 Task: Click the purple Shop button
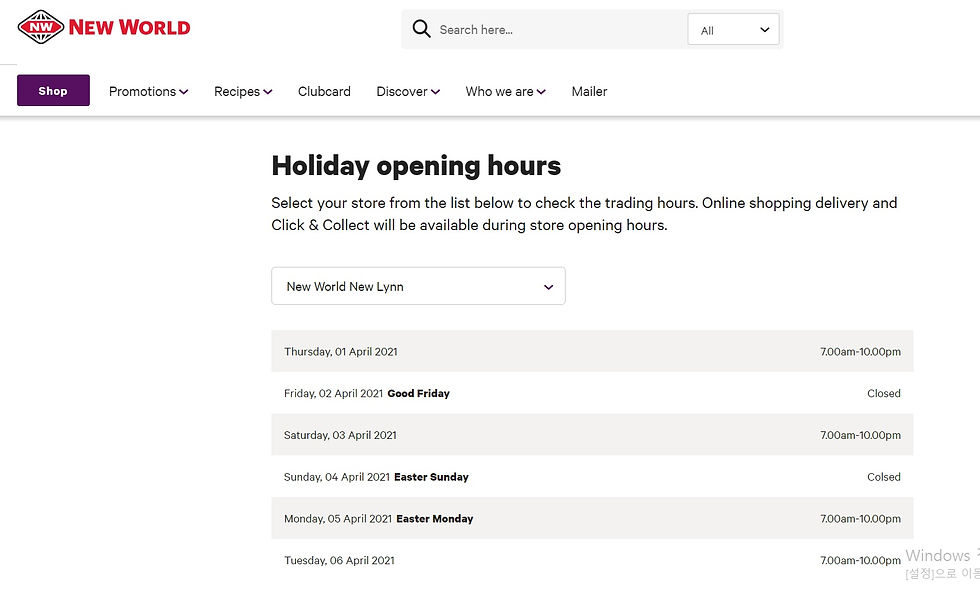click(x=53, y=91)
